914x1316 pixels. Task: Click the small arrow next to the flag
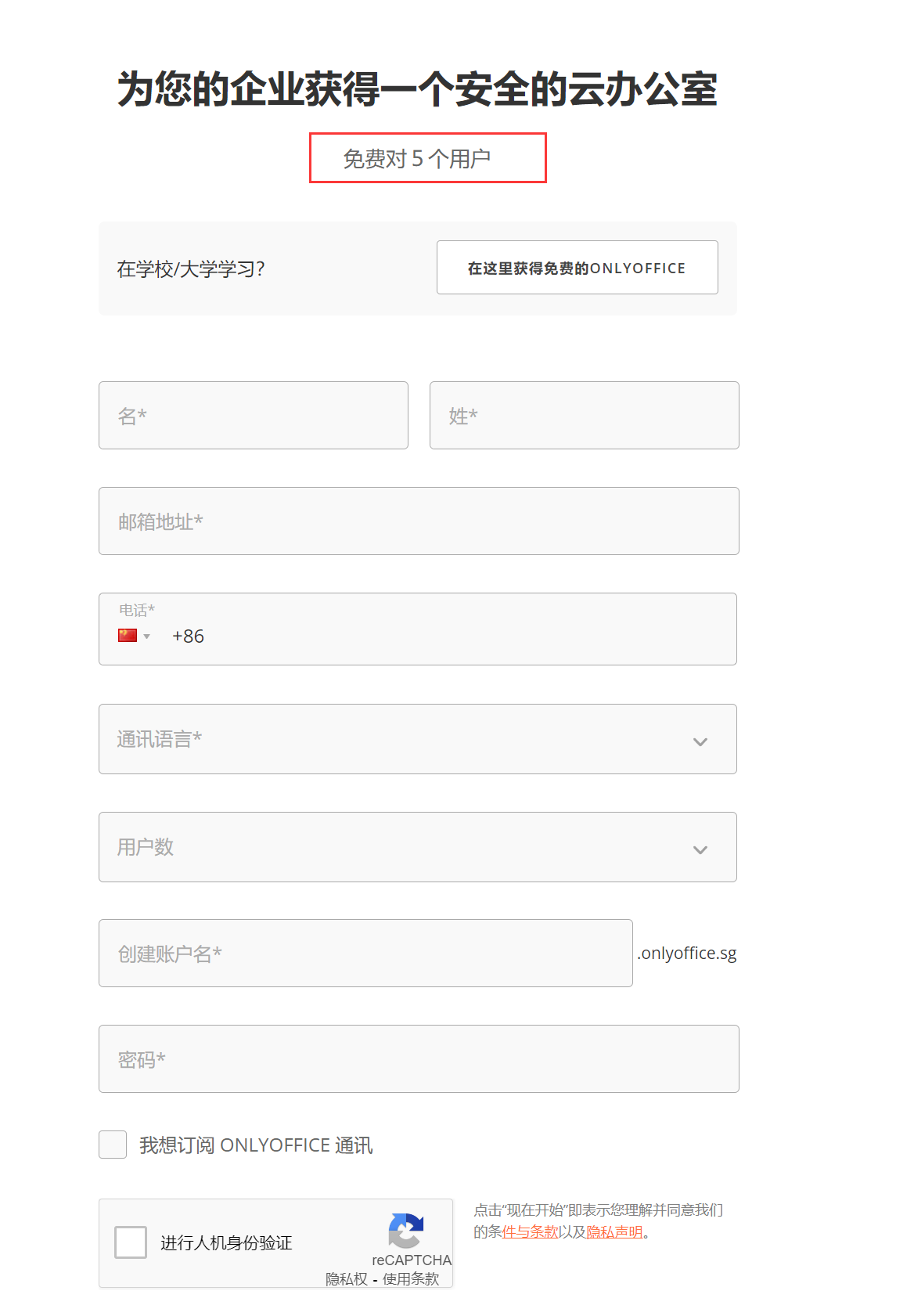146,636
